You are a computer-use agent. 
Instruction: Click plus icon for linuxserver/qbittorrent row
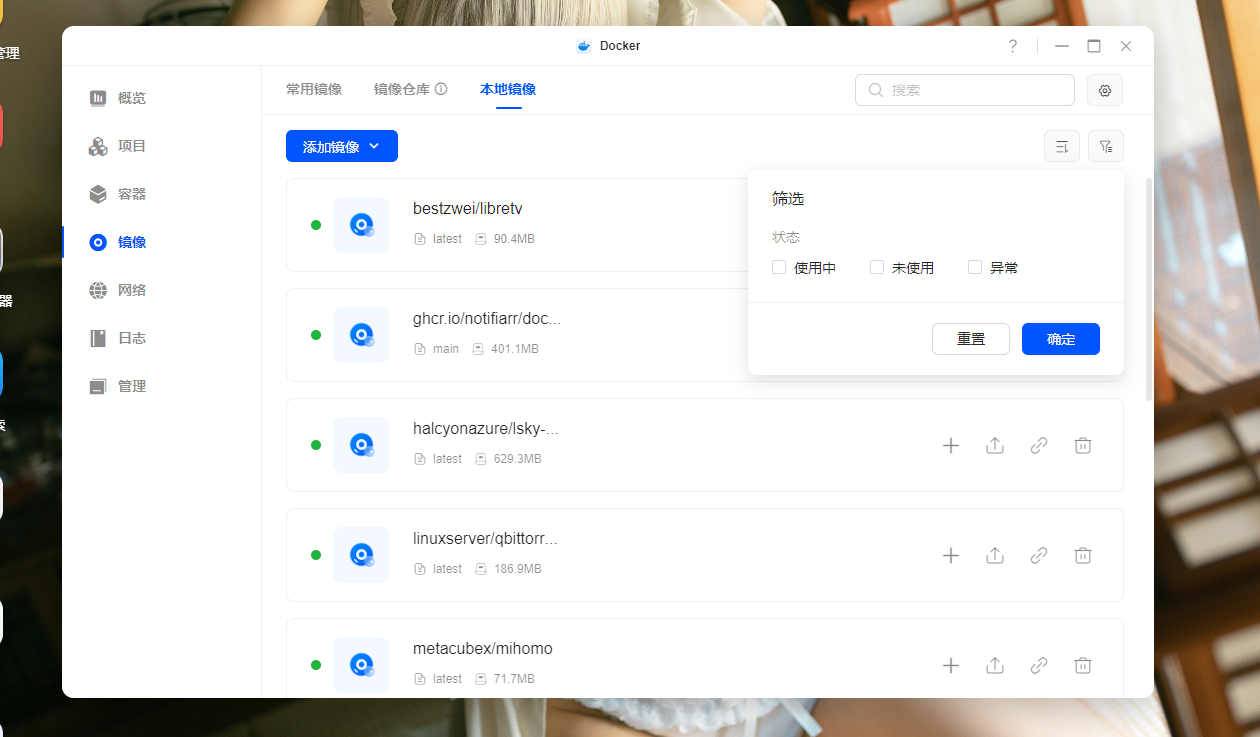(x=951, y=555)
